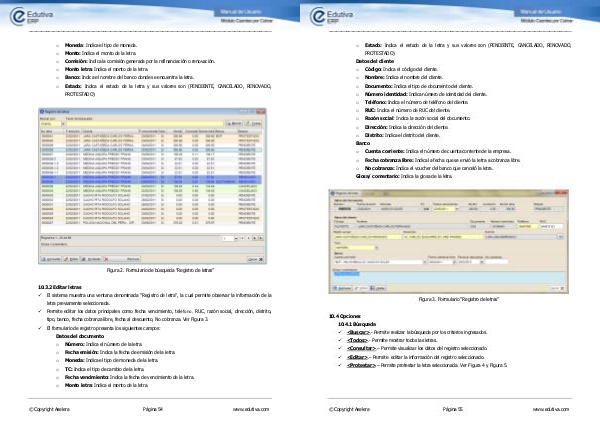Click the Edutiva ERP logo on left page
Image resolution: width=600 pixels, height=424 pixels.
(46, 14)
